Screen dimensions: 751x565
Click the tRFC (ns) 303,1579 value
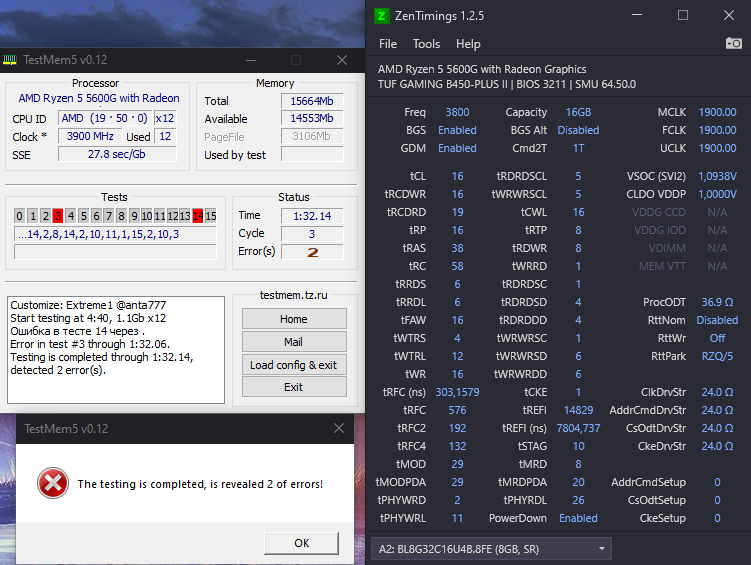(457, 392)
